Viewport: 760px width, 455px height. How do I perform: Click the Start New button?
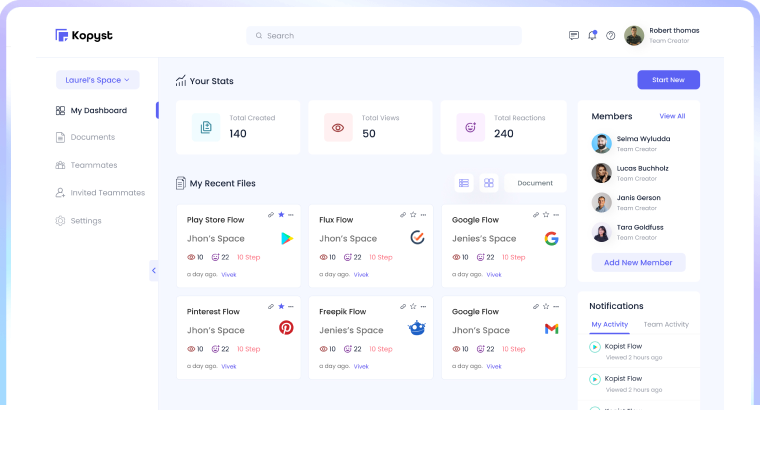[x=668, y=80]
